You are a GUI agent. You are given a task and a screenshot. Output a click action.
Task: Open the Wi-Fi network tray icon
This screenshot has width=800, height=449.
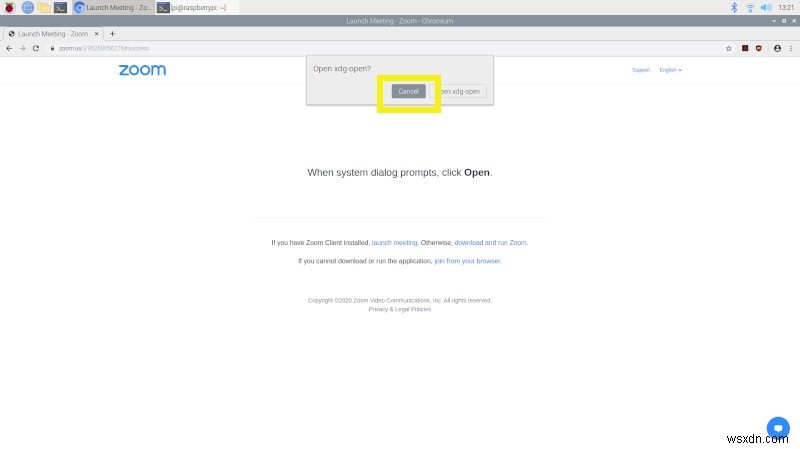749,7
